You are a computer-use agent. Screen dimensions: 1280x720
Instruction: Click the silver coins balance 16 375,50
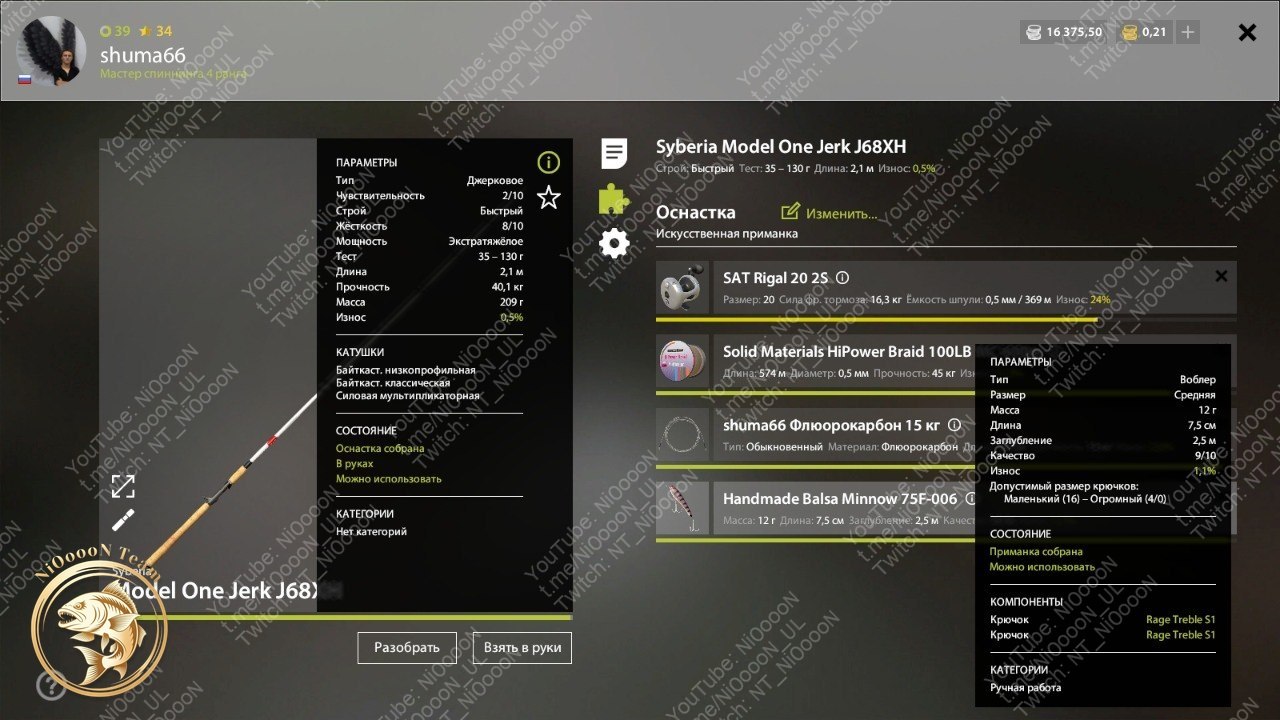[x=1065, y=32]
